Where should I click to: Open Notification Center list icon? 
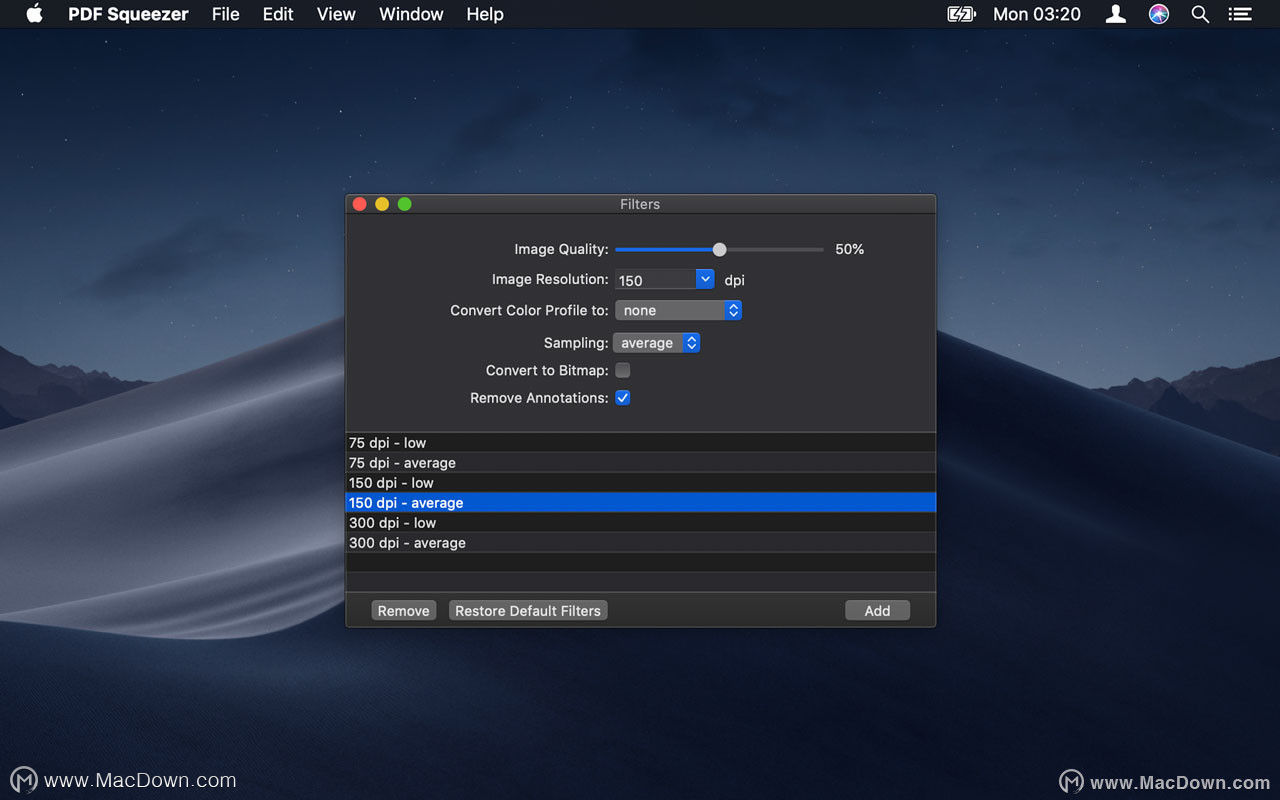click(x=1240, y=14)
